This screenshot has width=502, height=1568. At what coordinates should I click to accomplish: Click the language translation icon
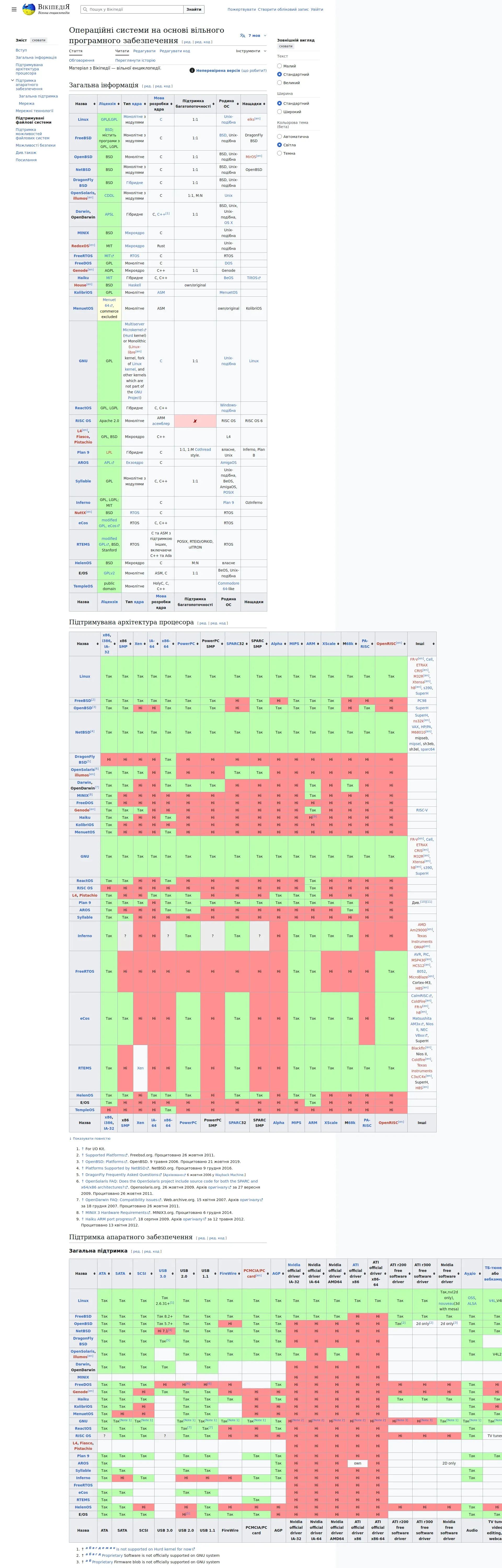[242, 36]
